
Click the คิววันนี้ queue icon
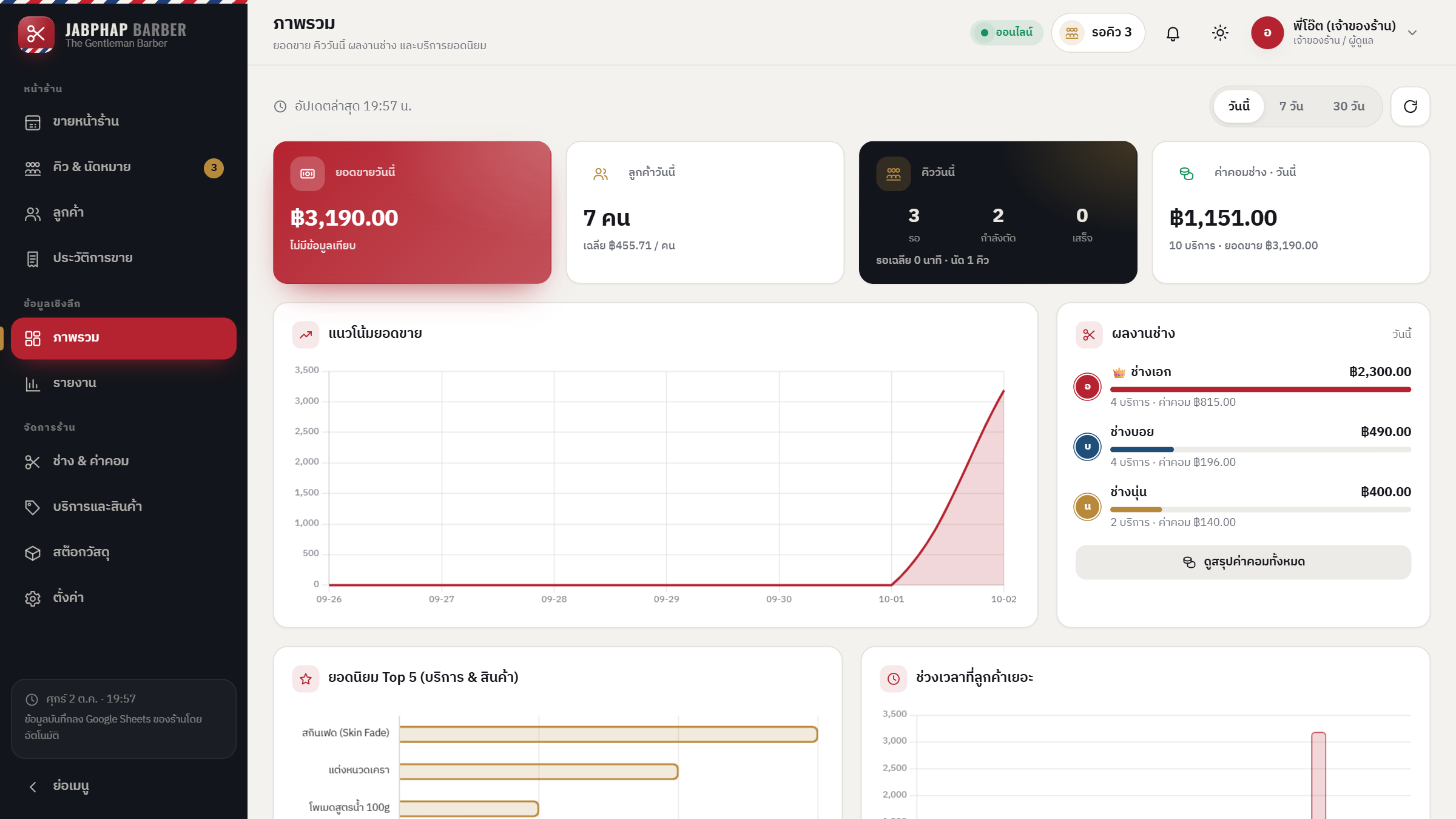[x=894, y=174]
